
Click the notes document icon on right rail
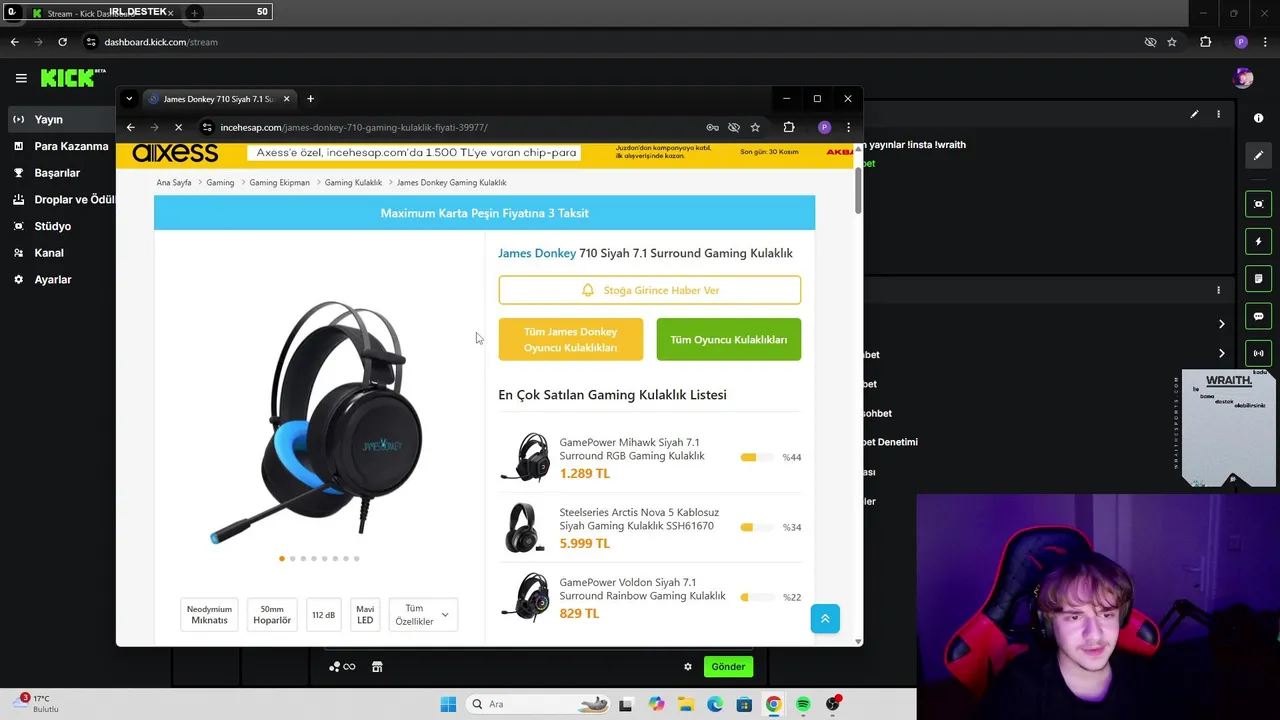pyautogui.click(x=1258, y=278)
